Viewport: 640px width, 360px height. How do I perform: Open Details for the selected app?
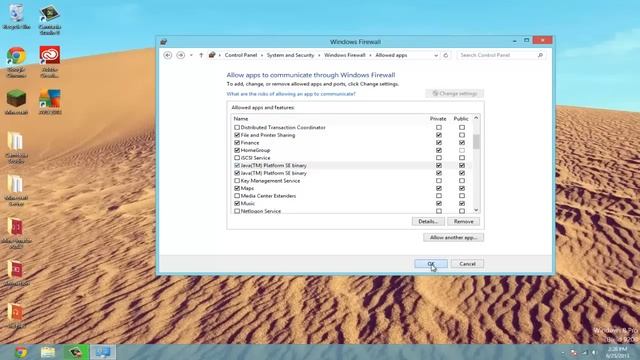[428, 222]
